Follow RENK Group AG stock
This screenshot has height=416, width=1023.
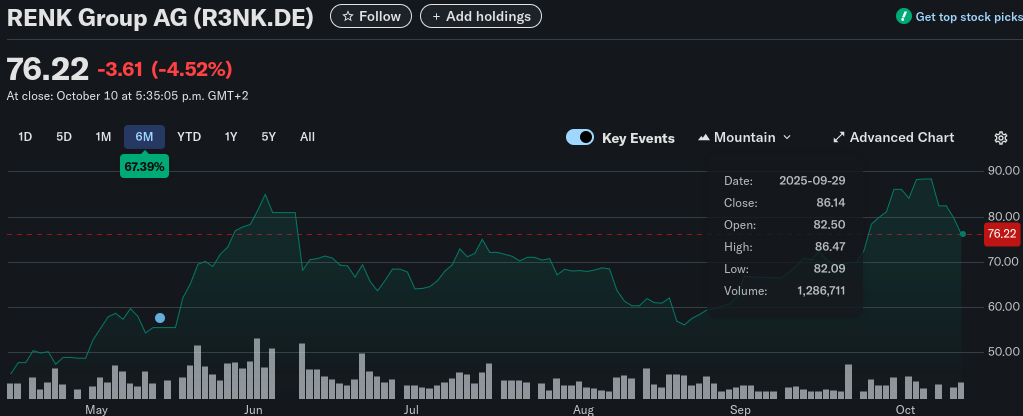click(x=371, y=16)
